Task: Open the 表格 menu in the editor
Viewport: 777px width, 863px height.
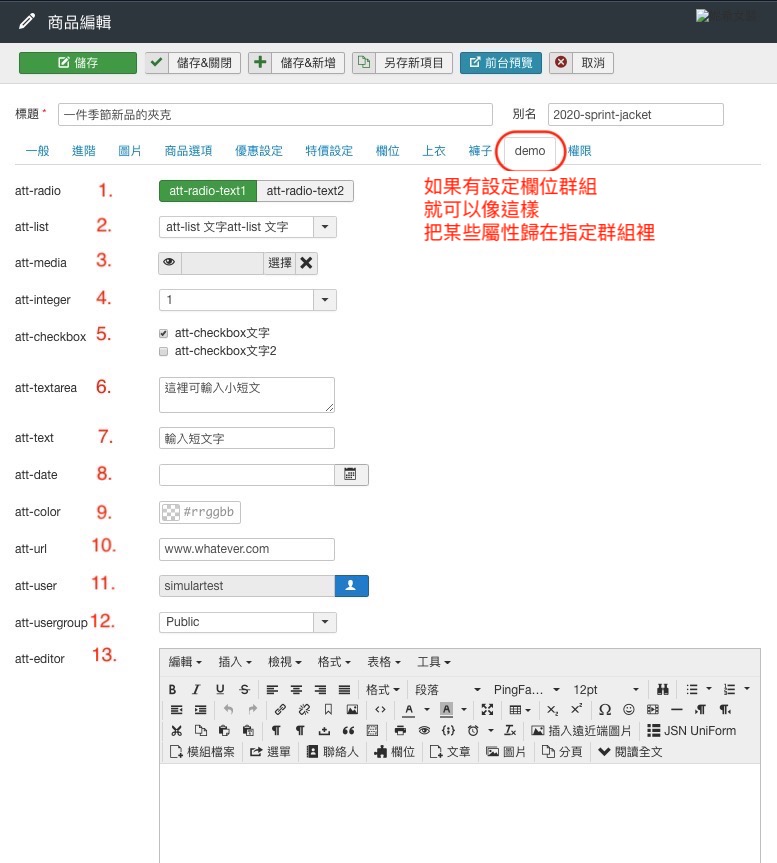Action: click(x=383, y=662)
